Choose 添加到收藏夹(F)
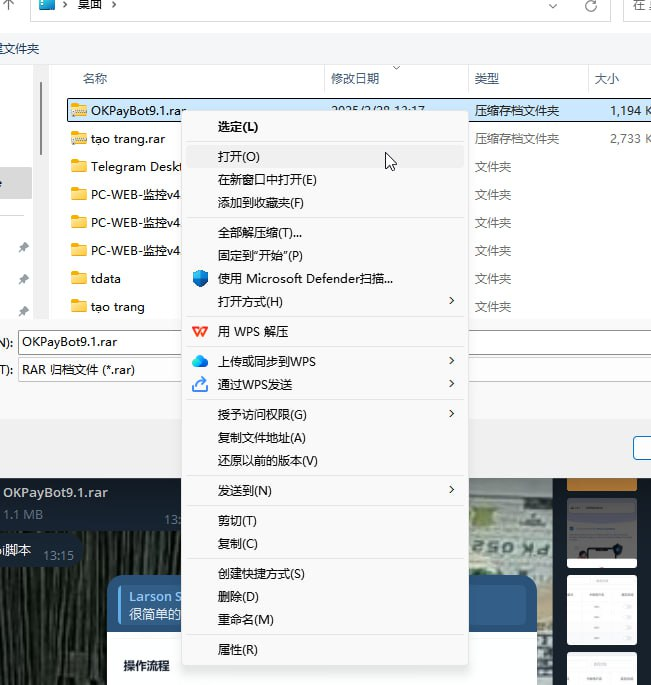The width and height of the screenshot is (651, 685). (x=325, y=203)
